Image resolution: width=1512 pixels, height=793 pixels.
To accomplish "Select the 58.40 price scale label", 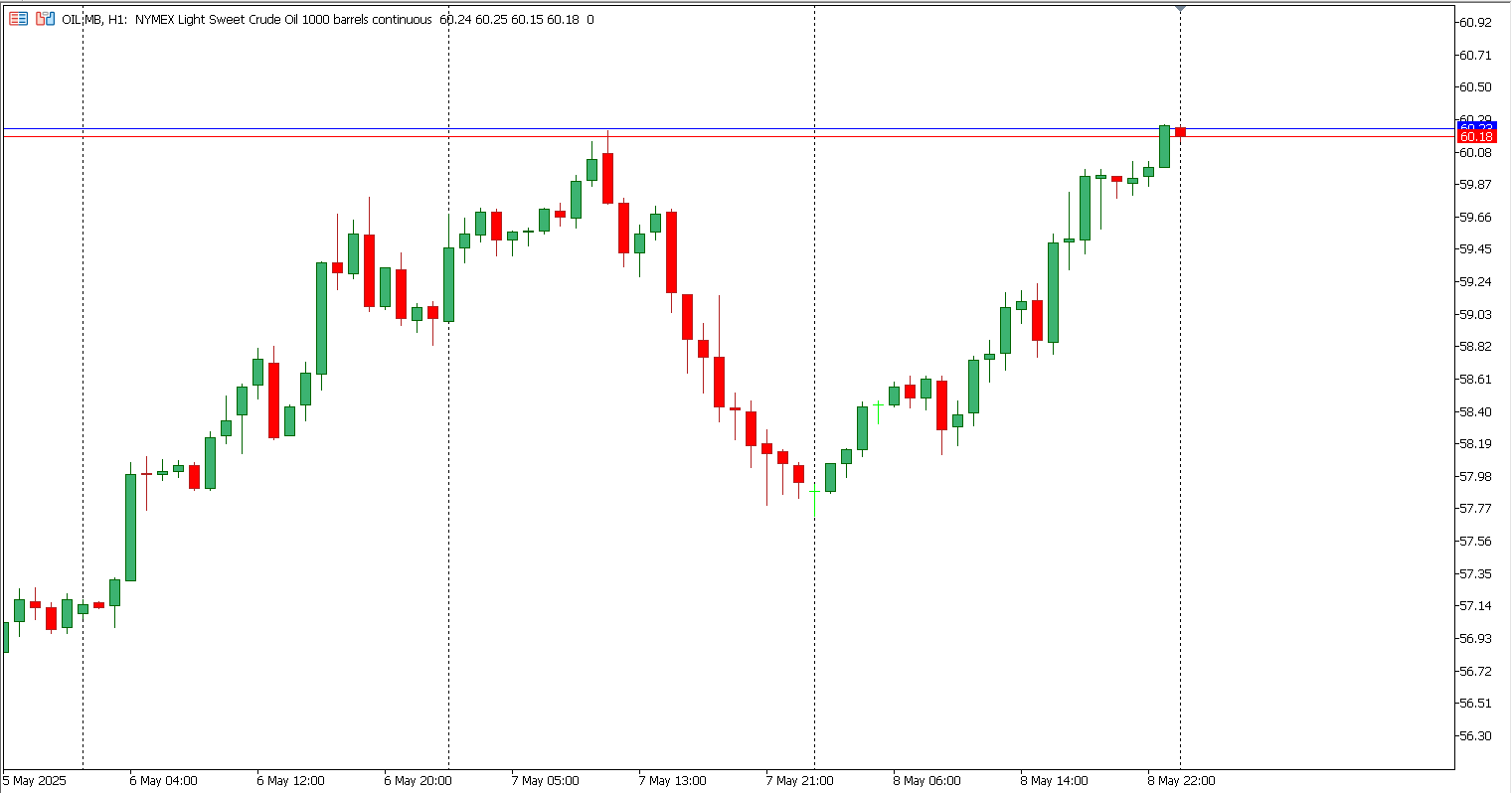I will tap(1475, 411).
